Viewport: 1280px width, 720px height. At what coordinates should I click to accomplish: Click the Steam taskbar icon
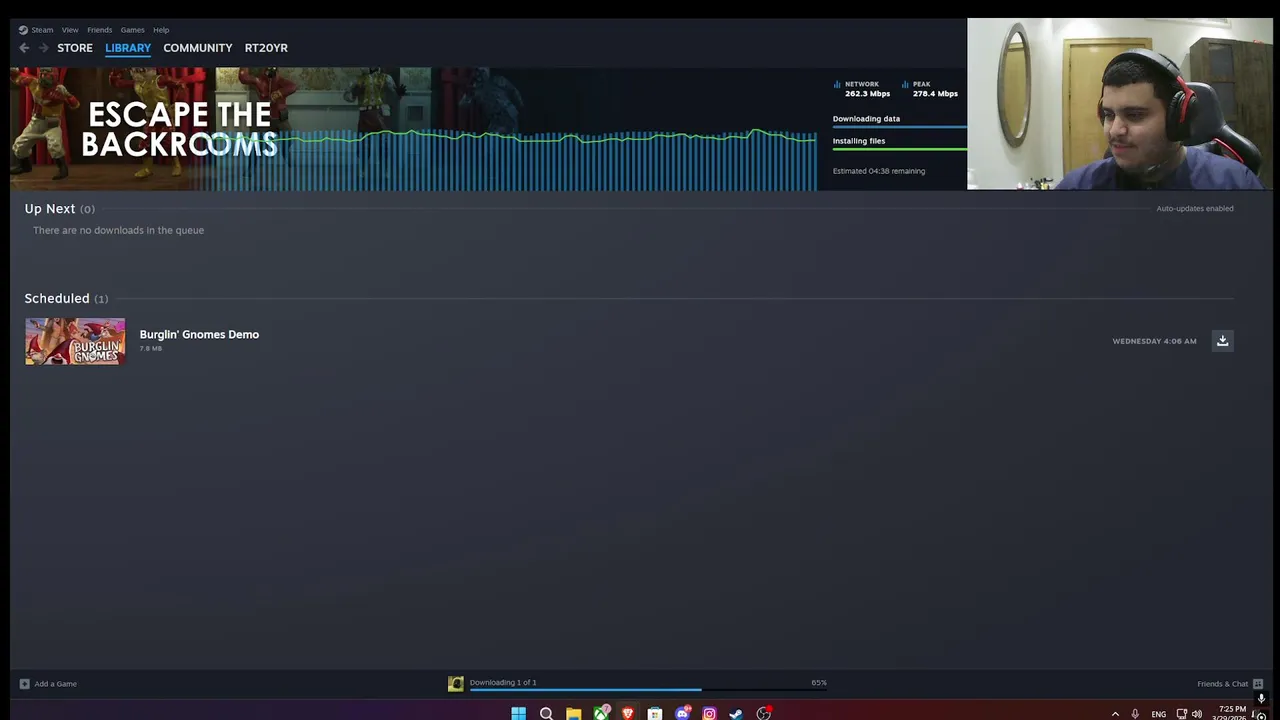[x=736, y=713]
